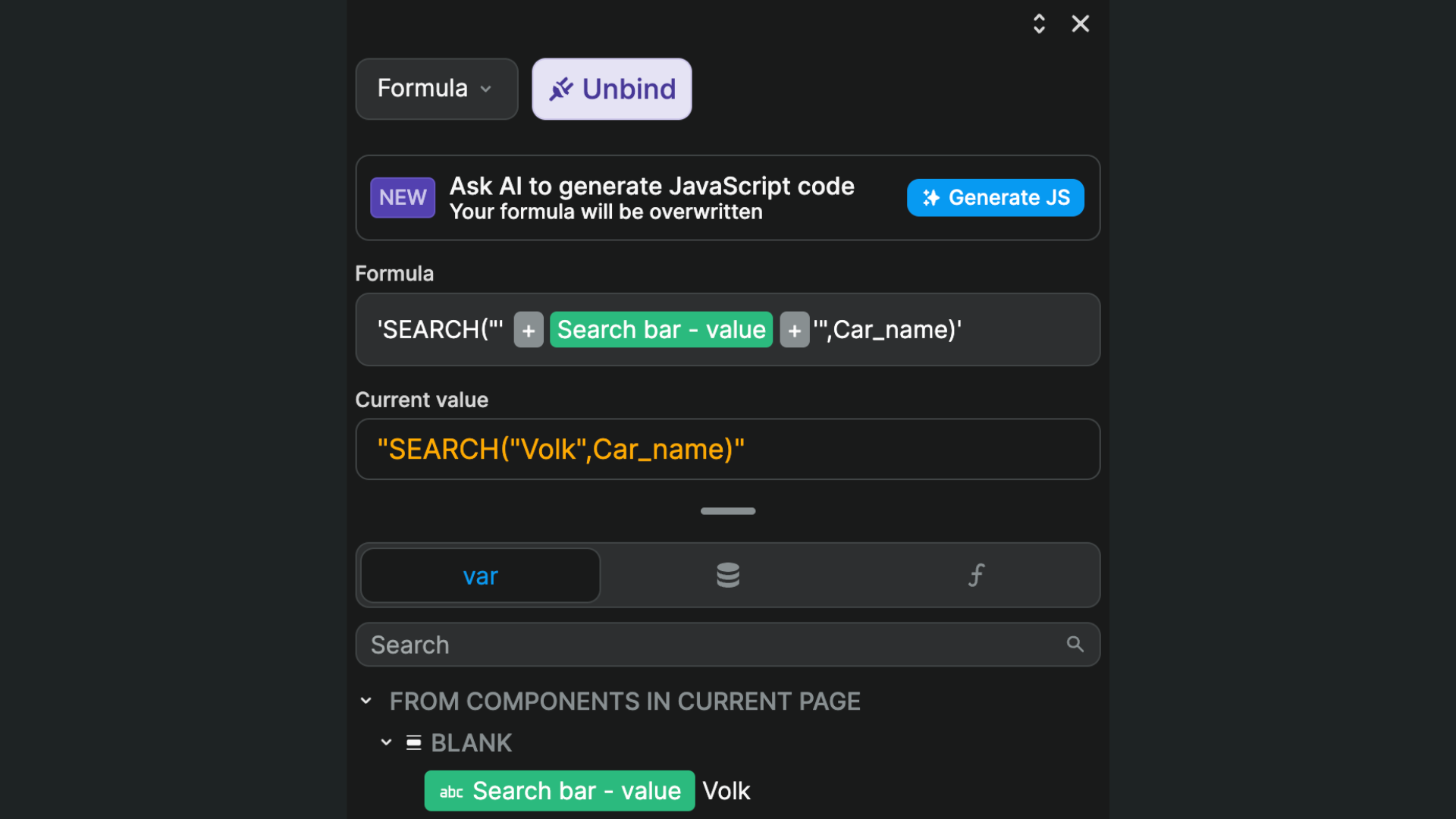This screenshot has width=1456, height=819.
Task: Click the var tab label
Action: click(481, 575)
